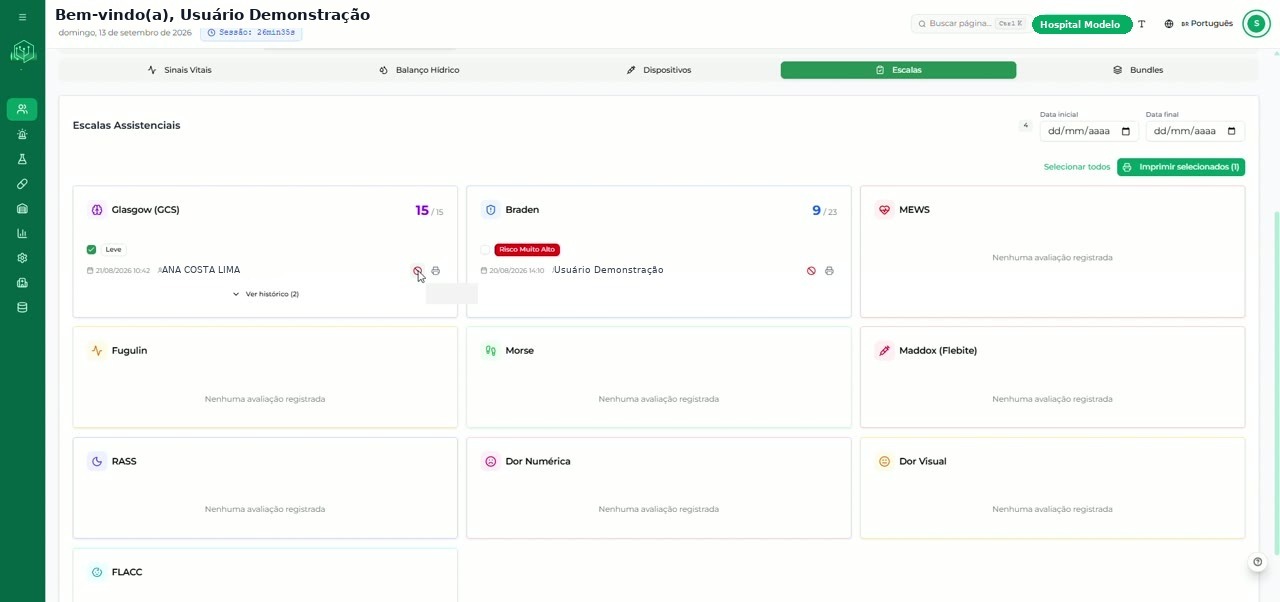Click the Data inicial date field

(1087, 131)
